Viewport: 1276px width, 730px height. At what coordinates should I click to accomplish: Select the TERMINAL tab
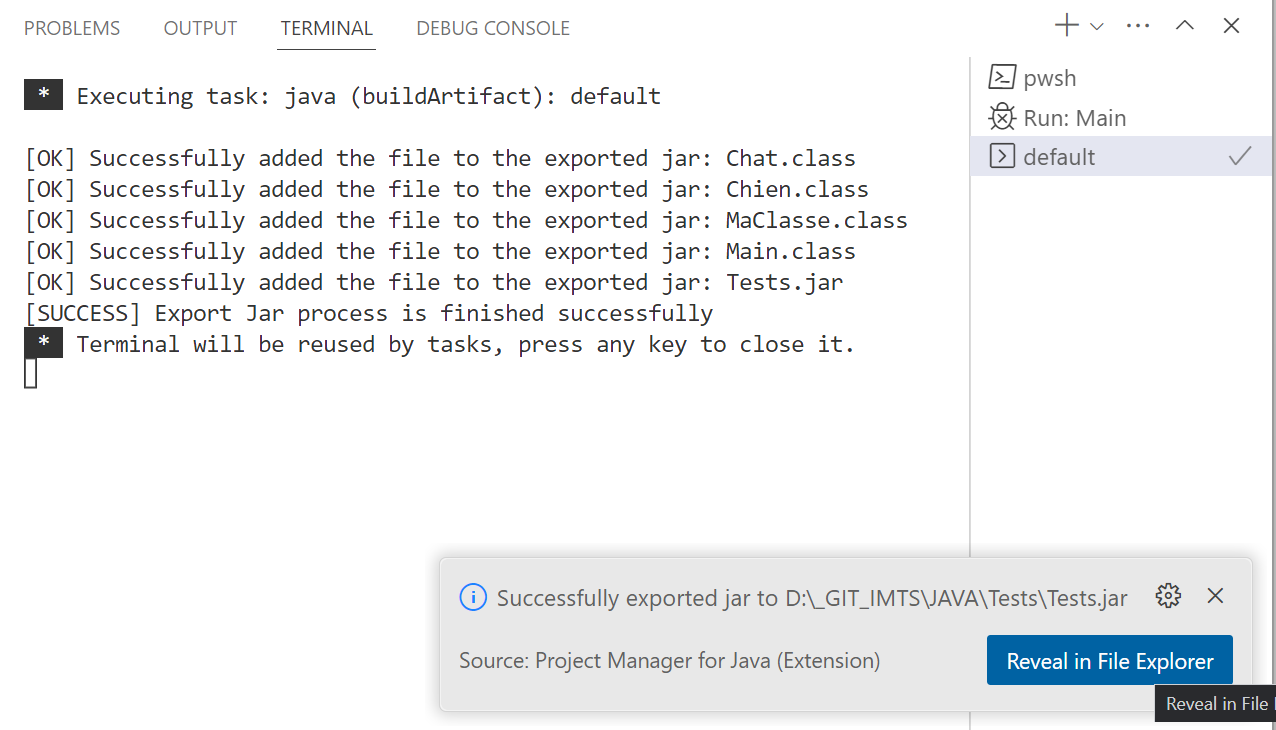327,29
